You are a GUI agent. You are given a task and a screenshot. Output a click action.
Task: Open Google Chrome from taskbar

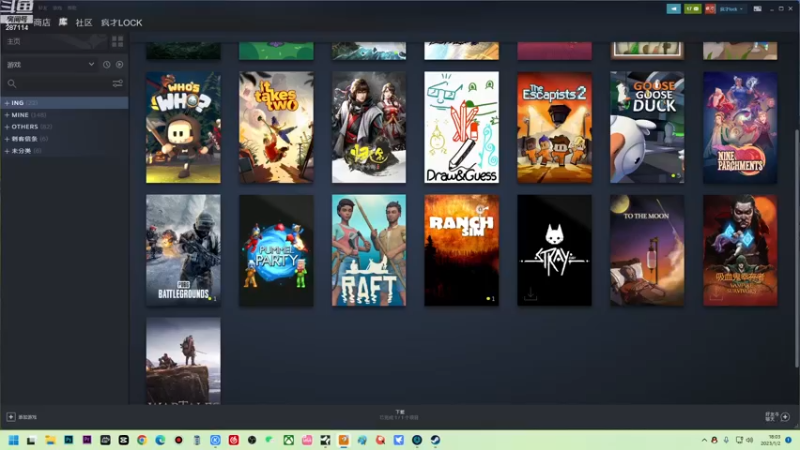142,440
